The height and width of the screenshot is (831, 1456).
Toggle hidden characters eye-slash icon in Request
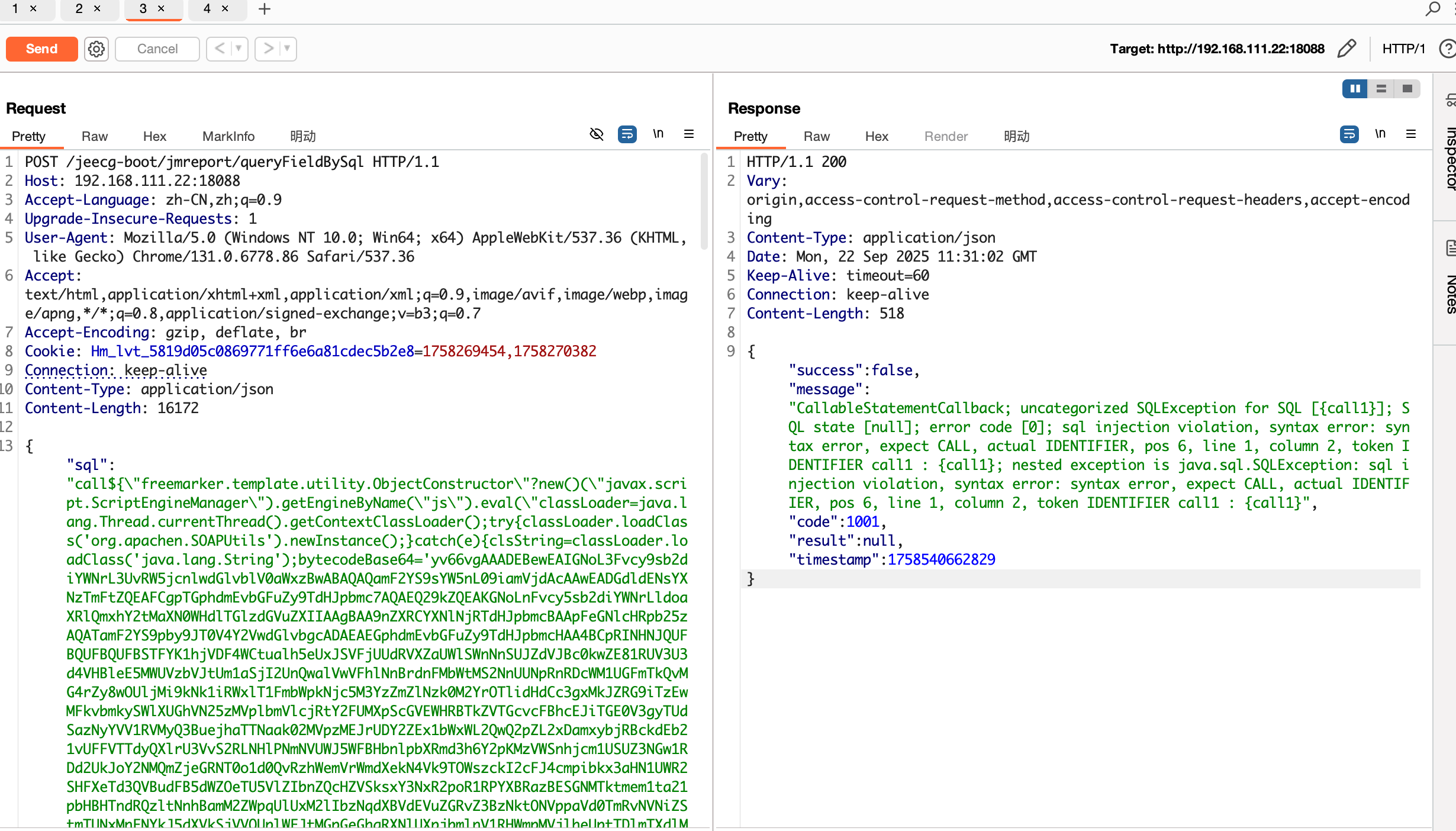coord(597,134)
